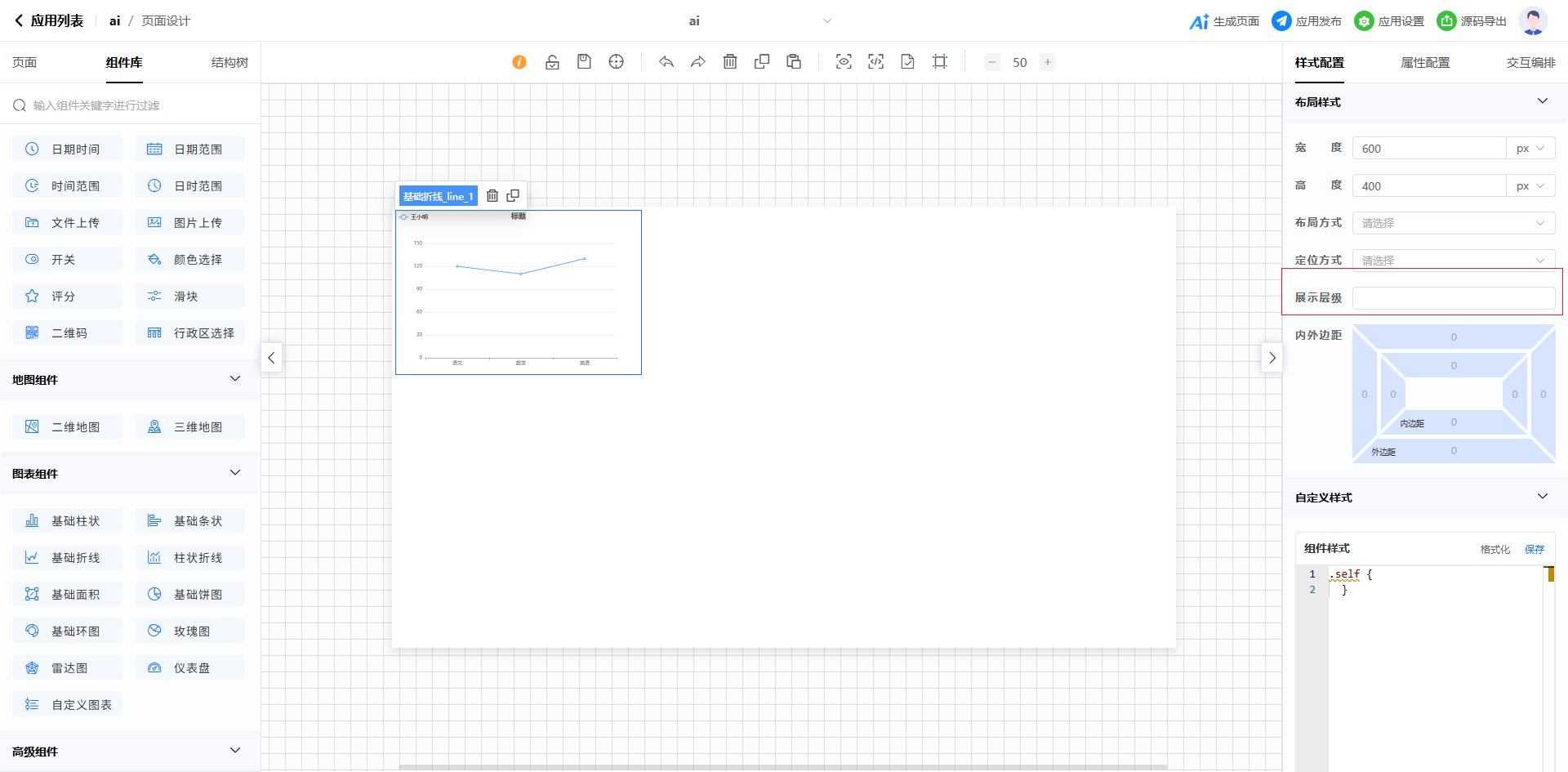Screen dimensions: 1568x772
Task: Open the 布局方式 dropdown
Action: click(1453, 223)
